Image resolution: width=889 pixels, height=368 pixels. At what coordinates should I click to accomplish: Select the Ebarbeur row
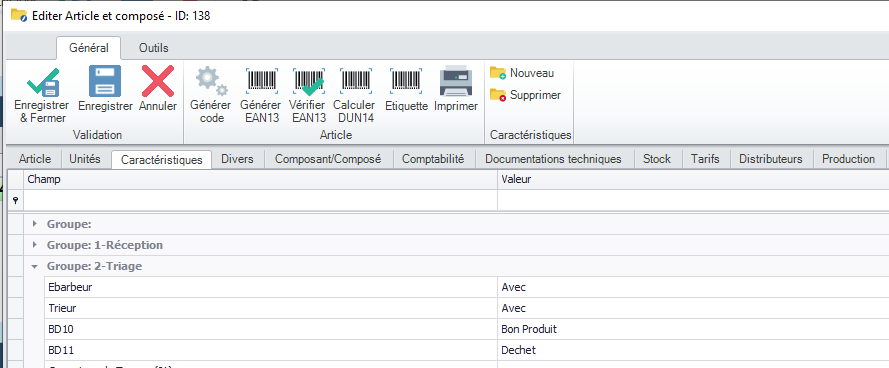(467, 287)
